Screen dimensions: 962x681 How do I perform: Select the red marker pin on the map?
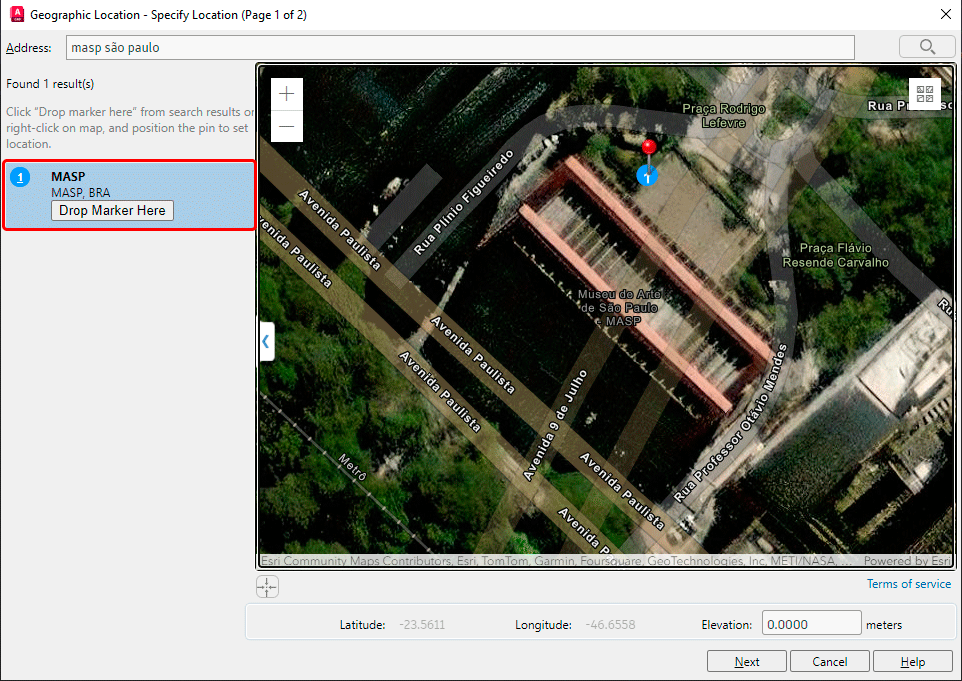[x=649, y=146]
